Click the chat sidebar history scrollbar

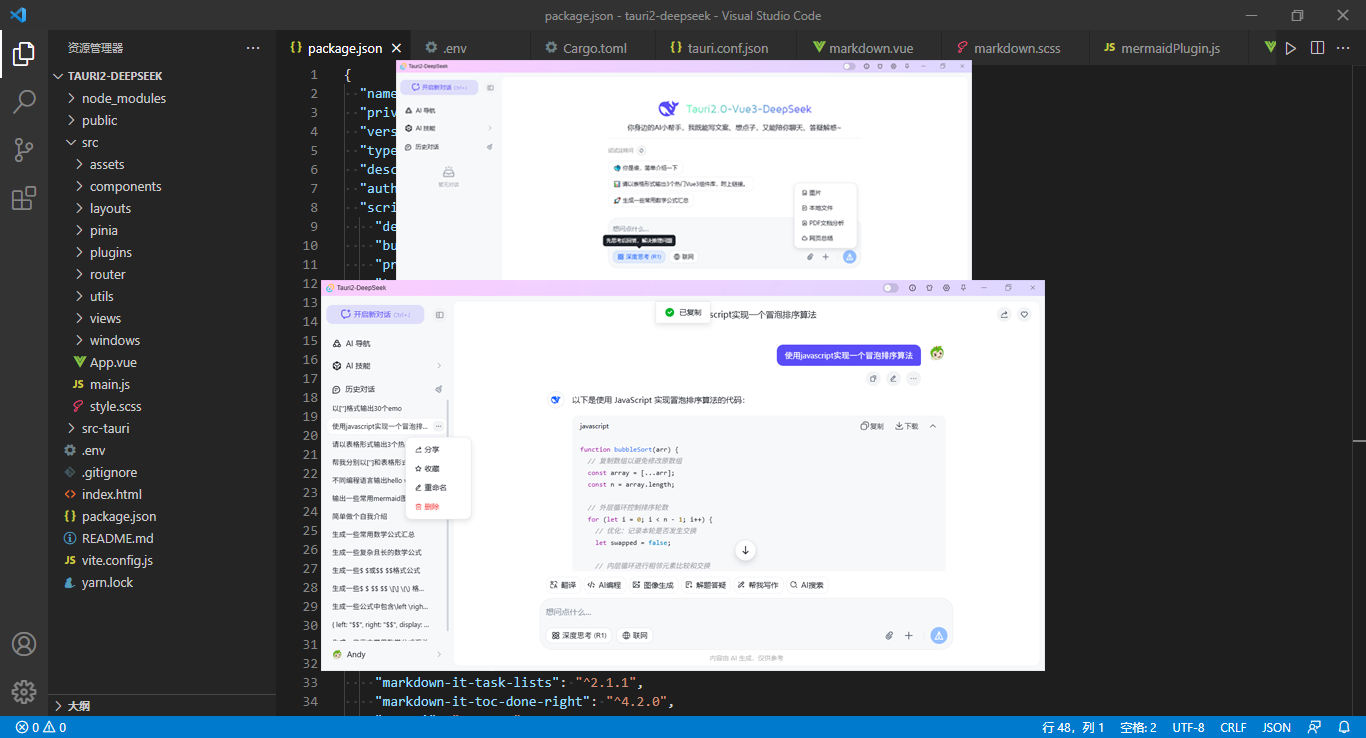point(448,515)
